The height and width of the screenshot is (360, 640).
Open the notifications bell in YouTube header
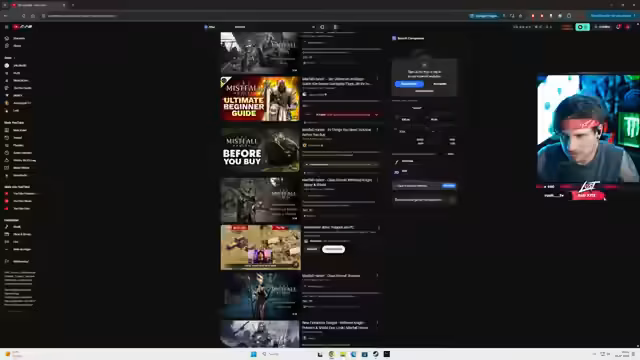(618, 27)
